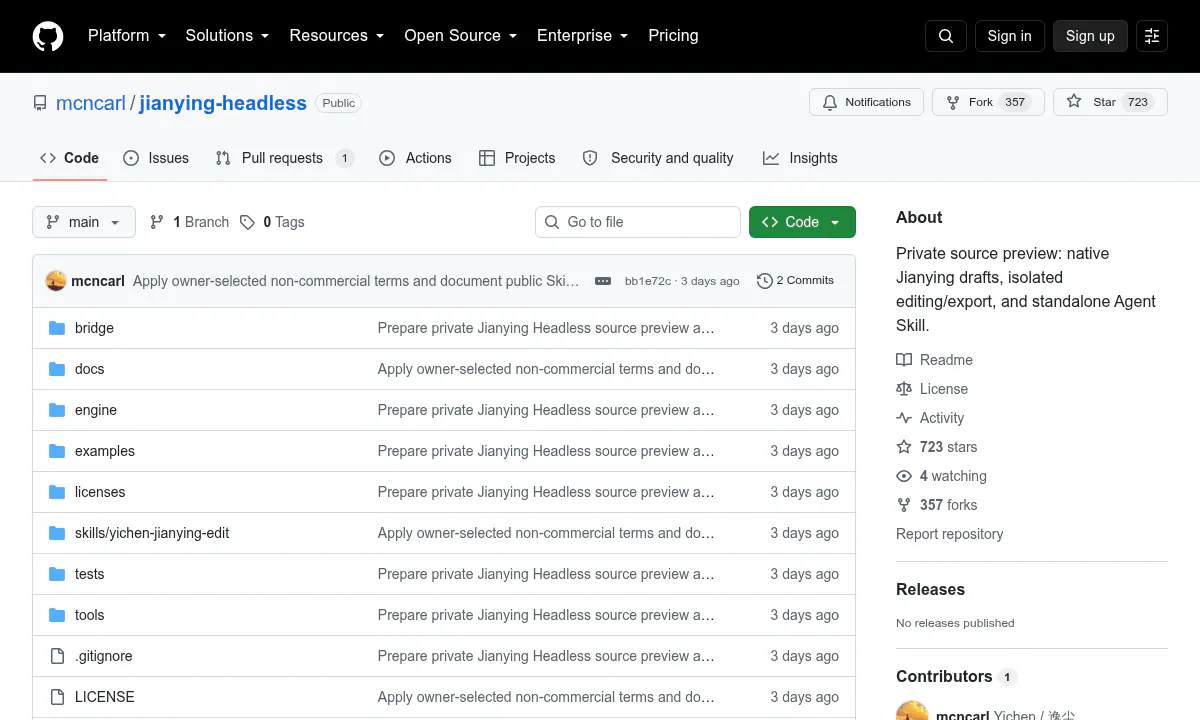This screenshot has width=1200, height=720.
Task: Open the Pull requests tab
Action: point(284,158)
